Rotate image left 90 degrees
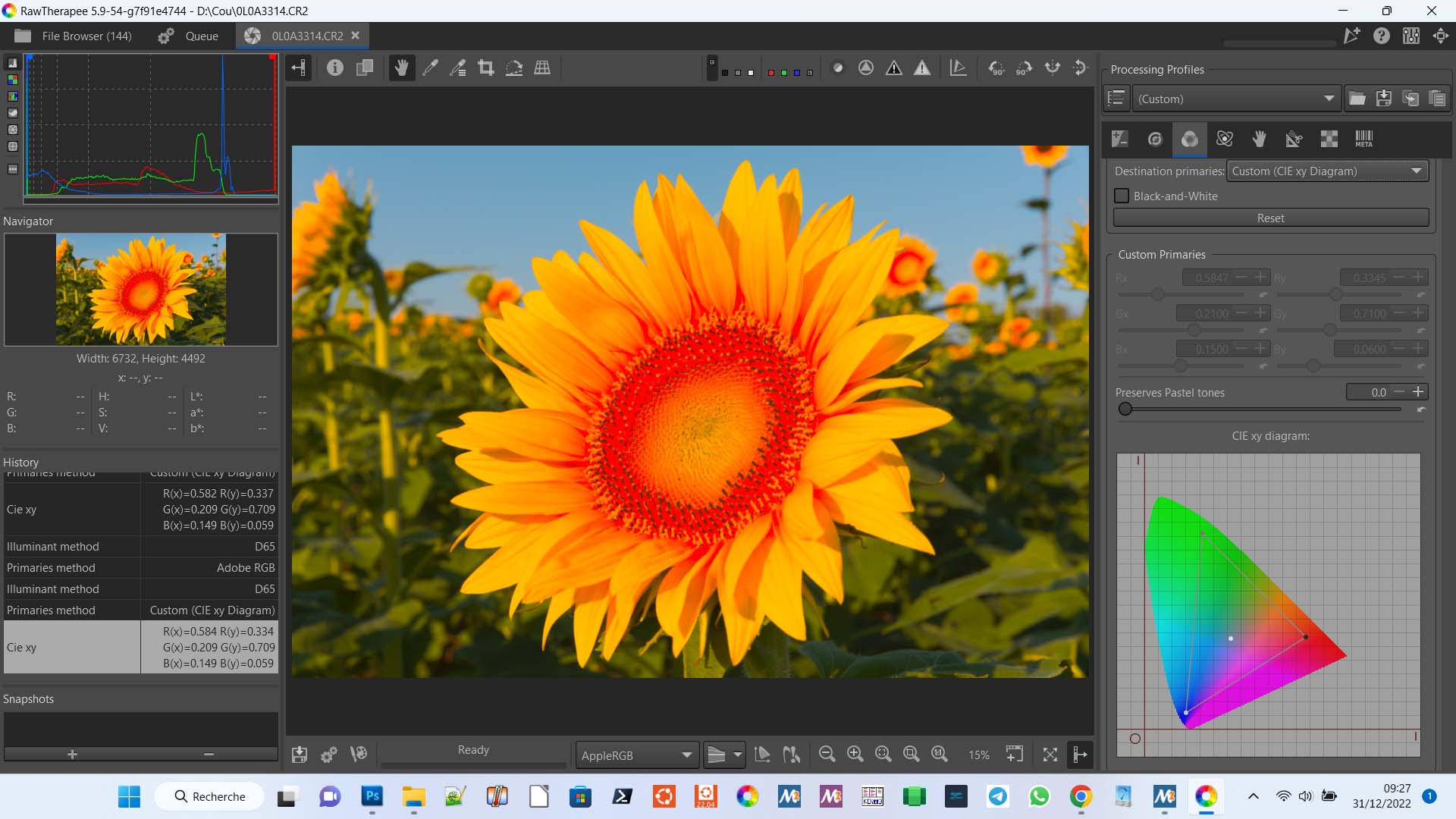Viewport: 1456px width, 819px height. [996, 68]
